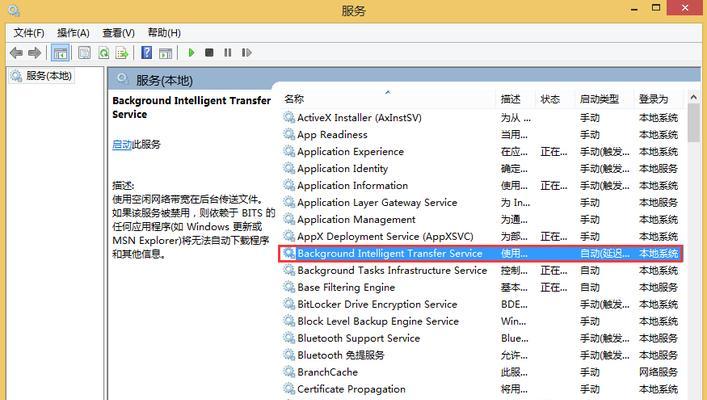This screenshot has width=707, height=400.
Task: Click the 启动 link to start service
Action: (x=122, y=144)
